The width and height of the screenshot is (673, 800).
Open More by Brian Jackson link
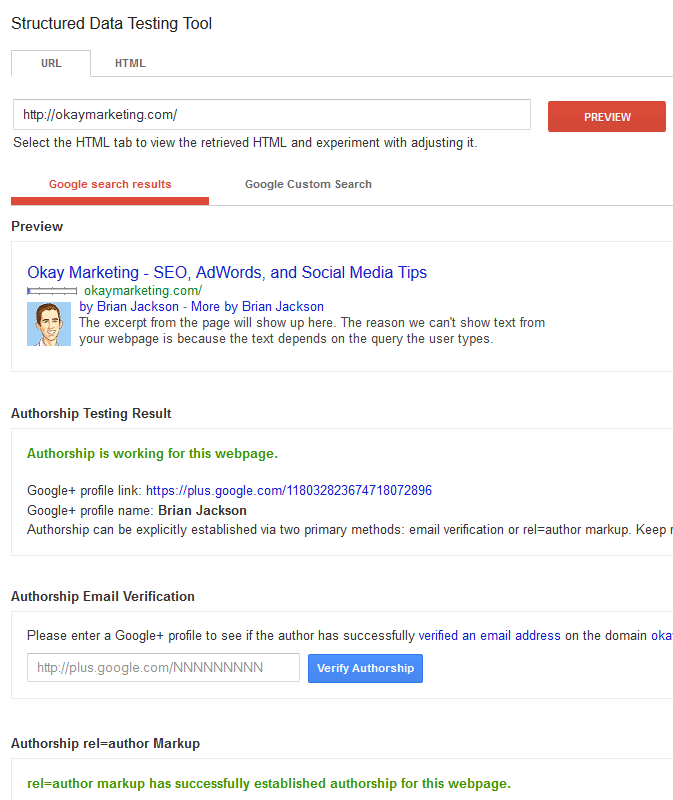(257, 307)
